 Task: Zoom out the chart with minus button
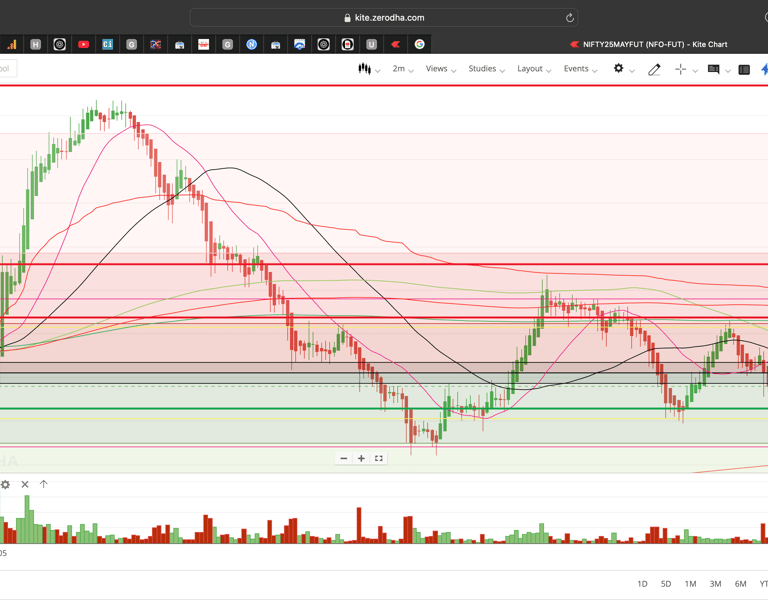coord(344,458)
